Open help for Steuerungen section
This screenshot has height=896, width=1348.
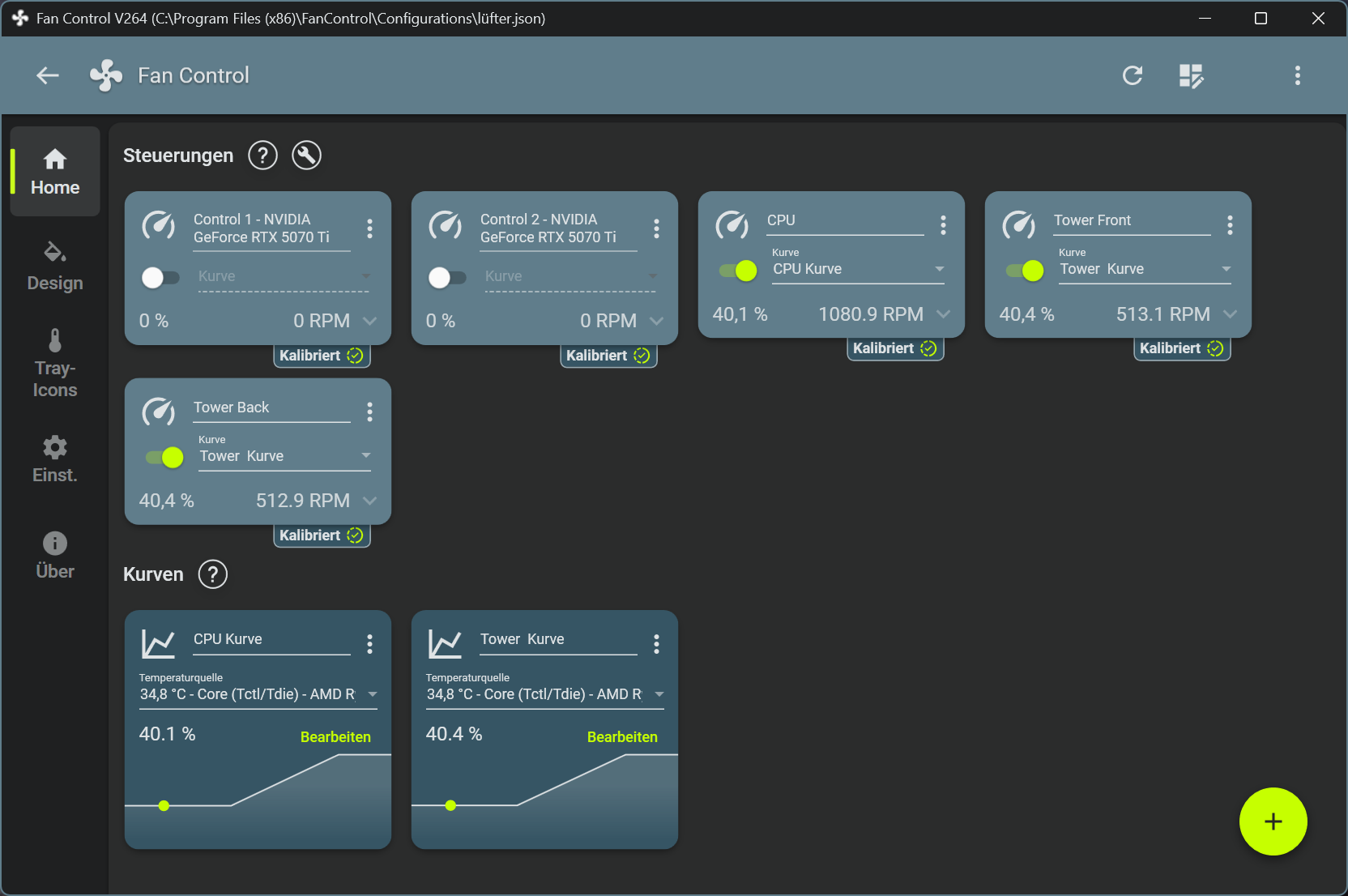[x=262, y=155]
